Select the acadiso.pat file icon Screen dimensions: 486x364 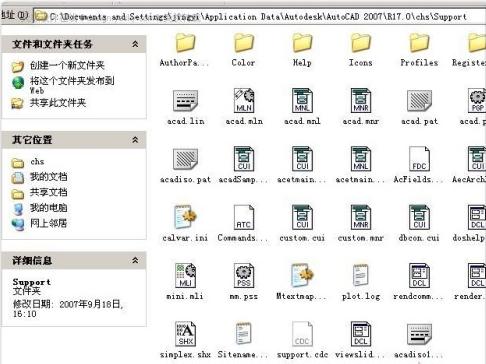point(185,159)
